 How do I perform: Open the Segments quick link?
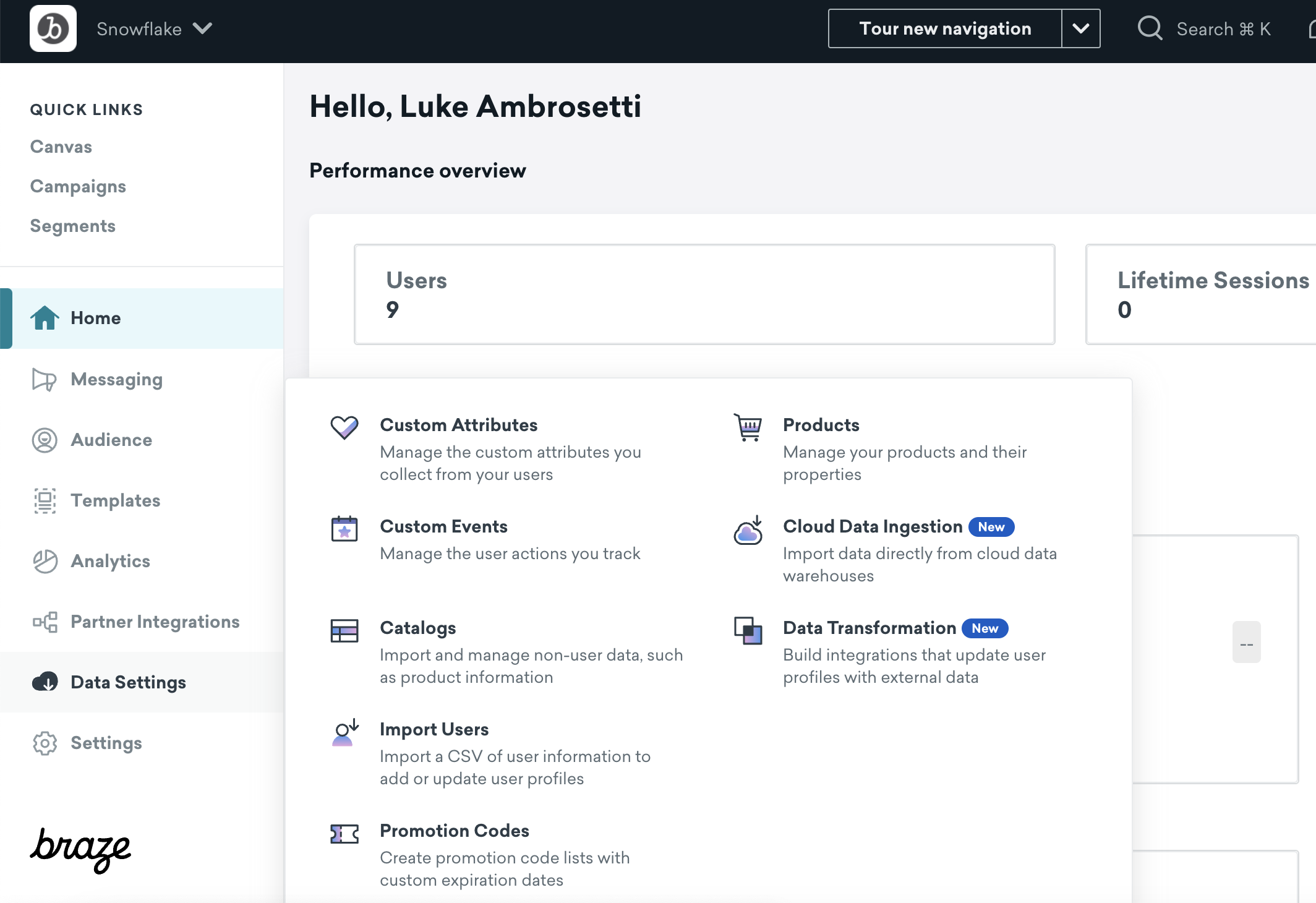(x=72, y=226)
